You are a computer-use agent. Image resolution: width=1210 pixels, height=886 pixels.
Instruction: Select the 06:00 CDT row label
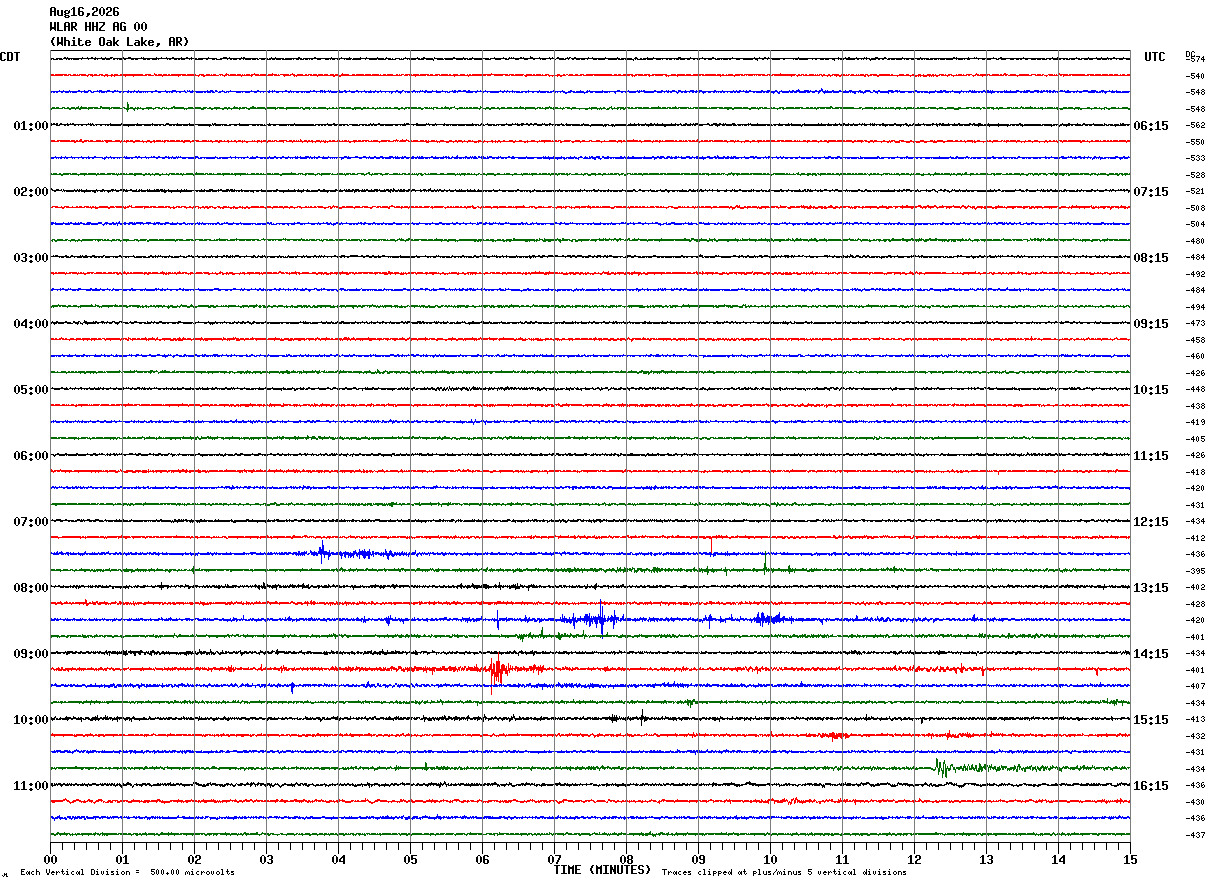[31, 456]
